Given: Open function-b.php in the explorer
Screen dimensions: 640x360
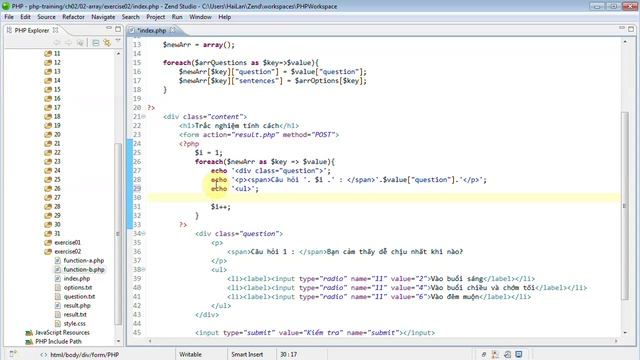Looking at the screenshot, I should [80, 269].
